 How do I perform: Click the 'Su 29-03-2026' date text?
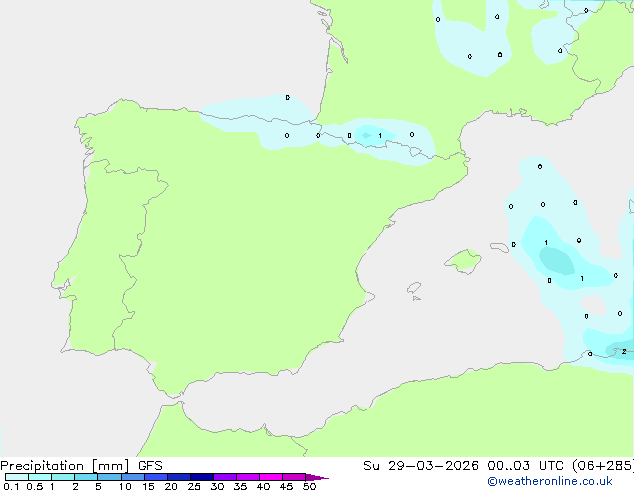click(421, 466)
